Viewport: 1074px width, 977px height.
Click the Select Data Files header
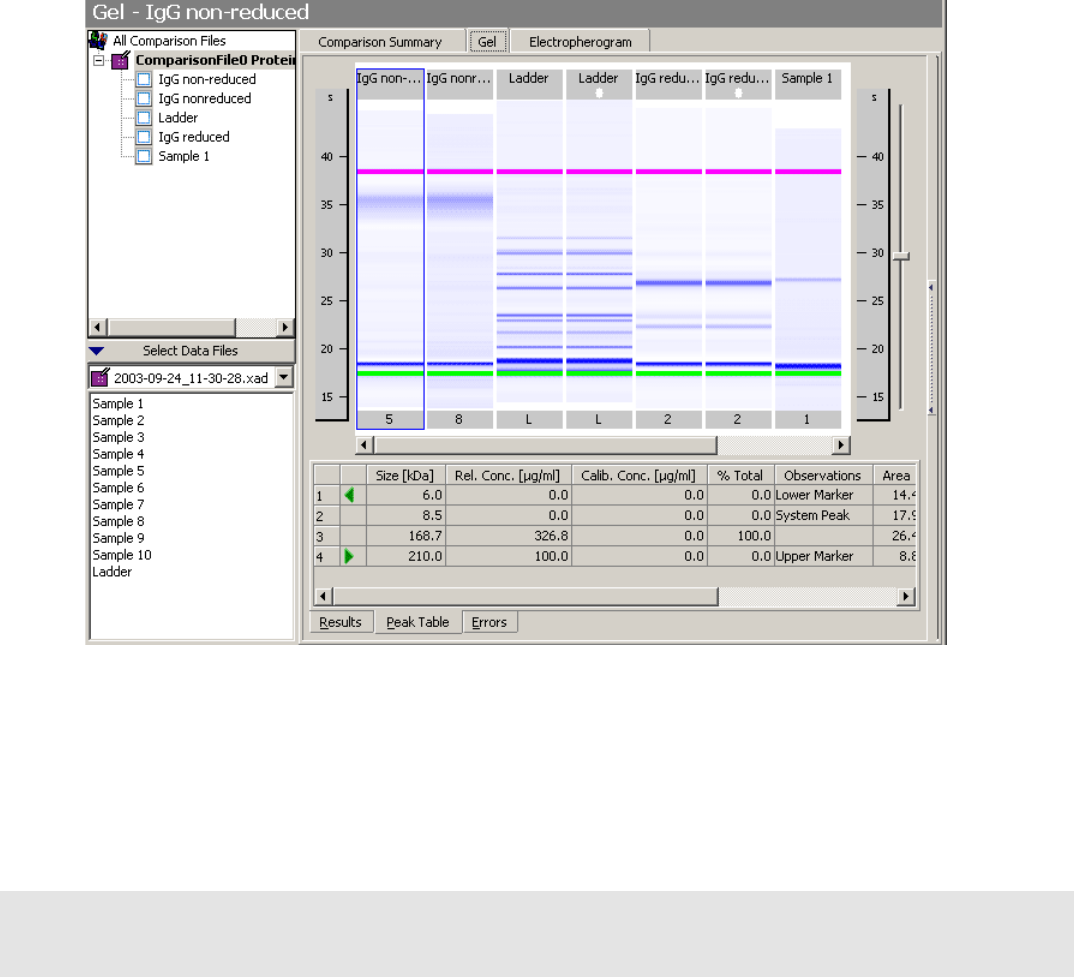pos(191,351)
